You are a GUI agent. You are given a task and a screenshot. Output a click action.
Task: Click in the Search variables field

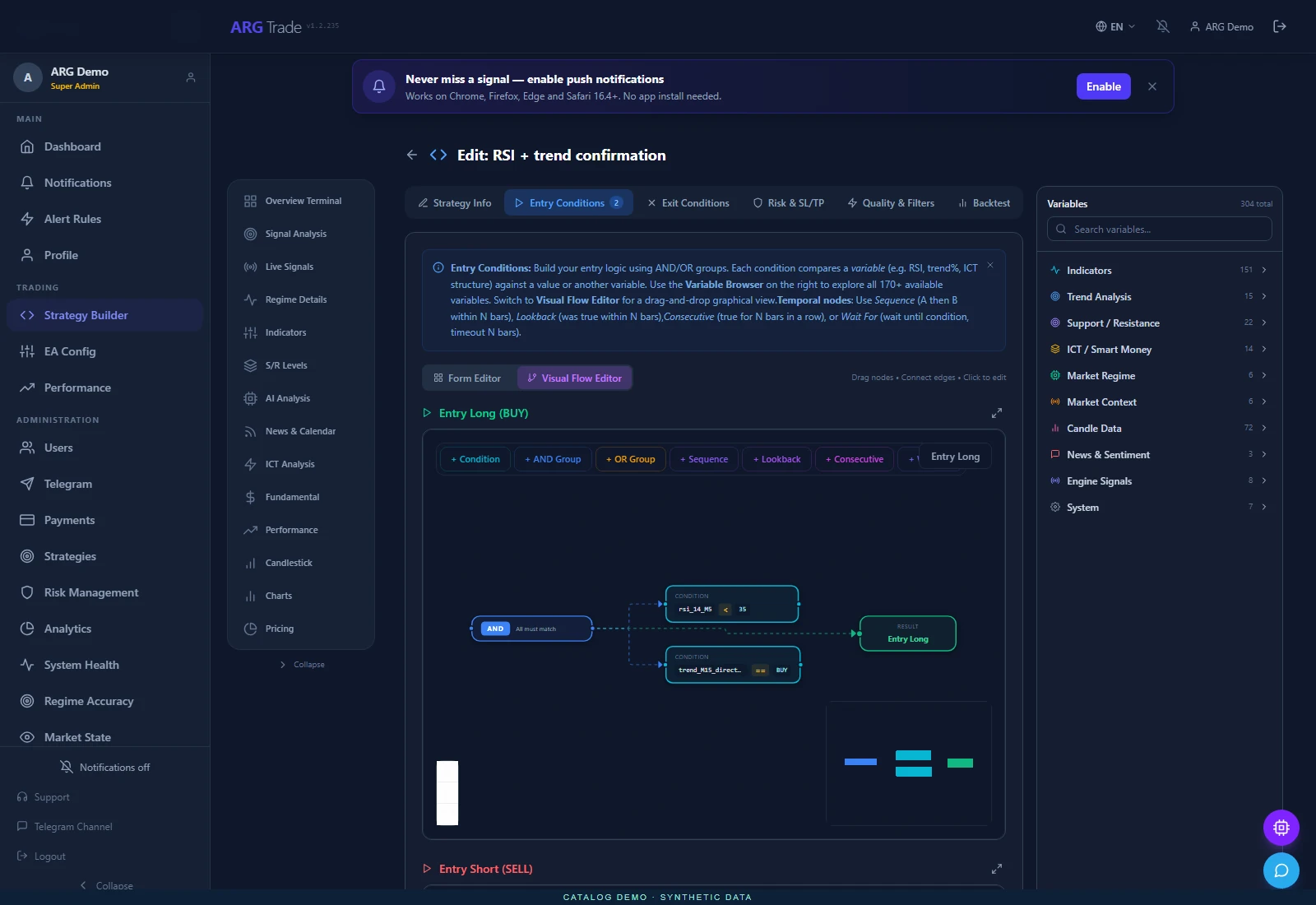pos(1160,229)
